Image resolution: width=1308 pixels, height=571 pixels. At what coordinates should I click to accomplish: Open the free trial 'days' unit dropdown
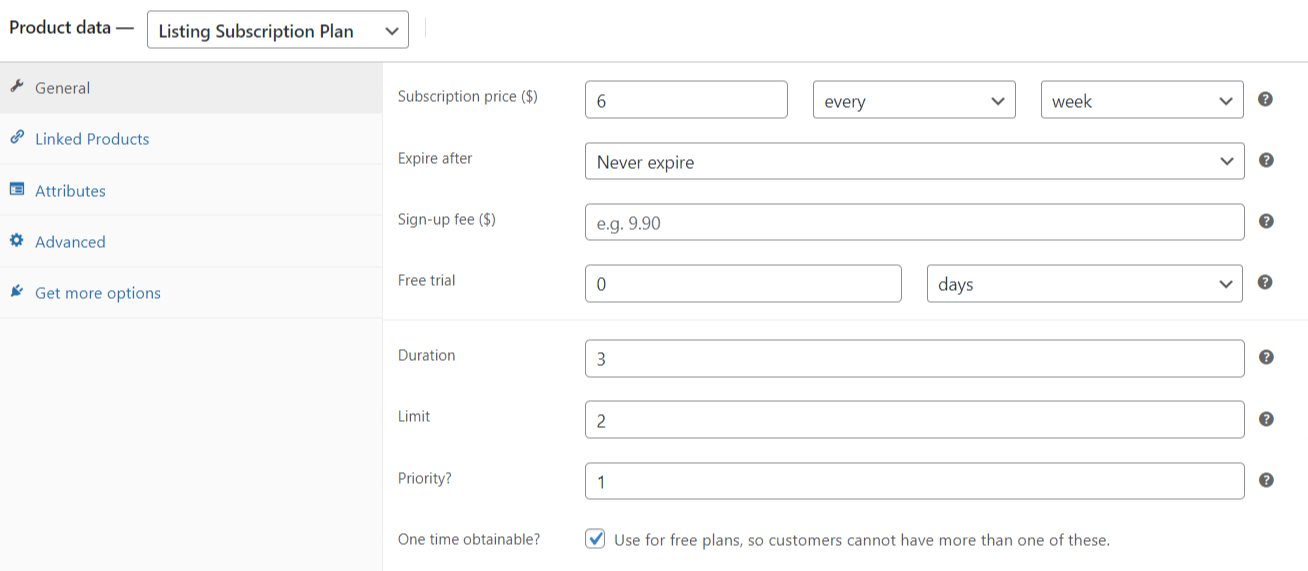tap(1085, 283)
